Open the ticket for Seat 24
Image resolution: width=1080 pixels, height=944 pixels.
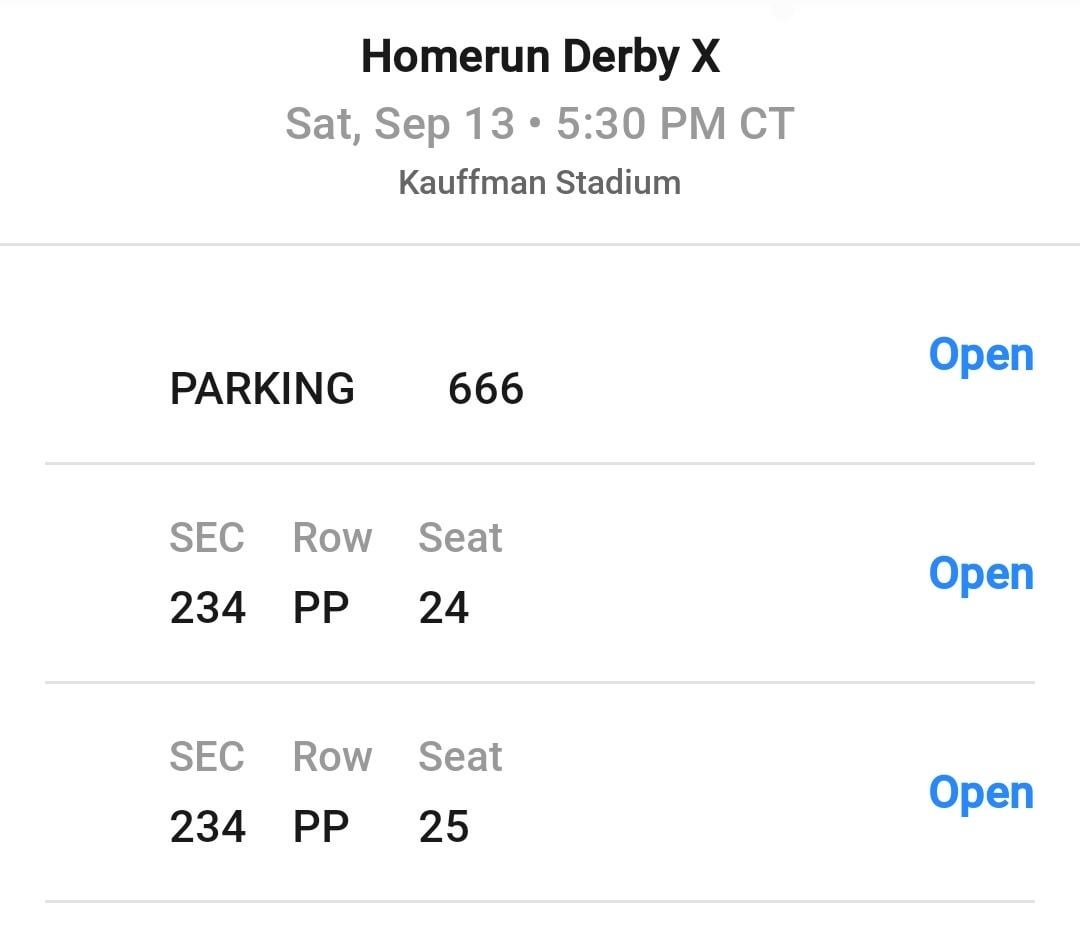click(981, 574)
